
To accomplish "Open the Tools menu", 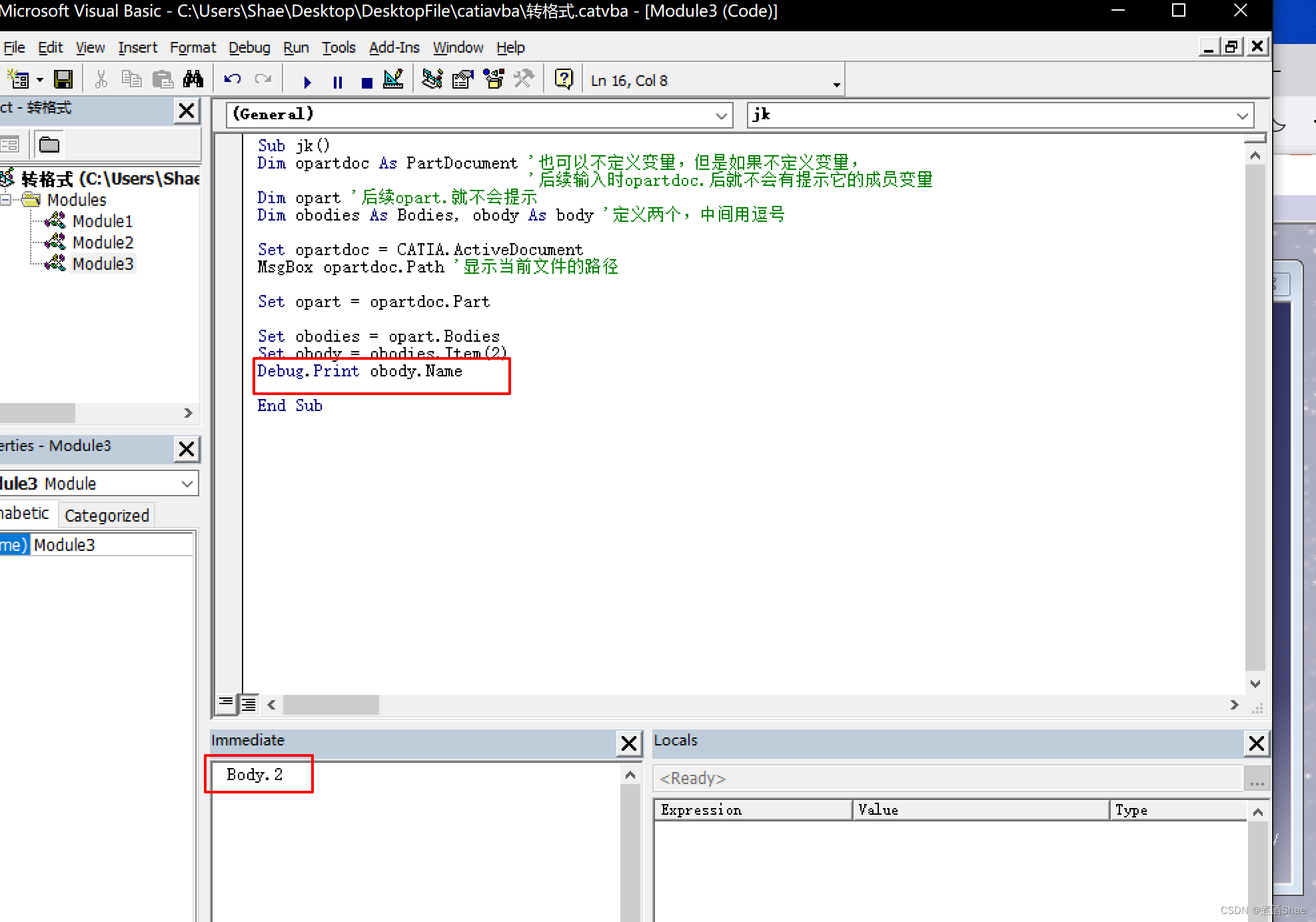I will pos(338,47).
